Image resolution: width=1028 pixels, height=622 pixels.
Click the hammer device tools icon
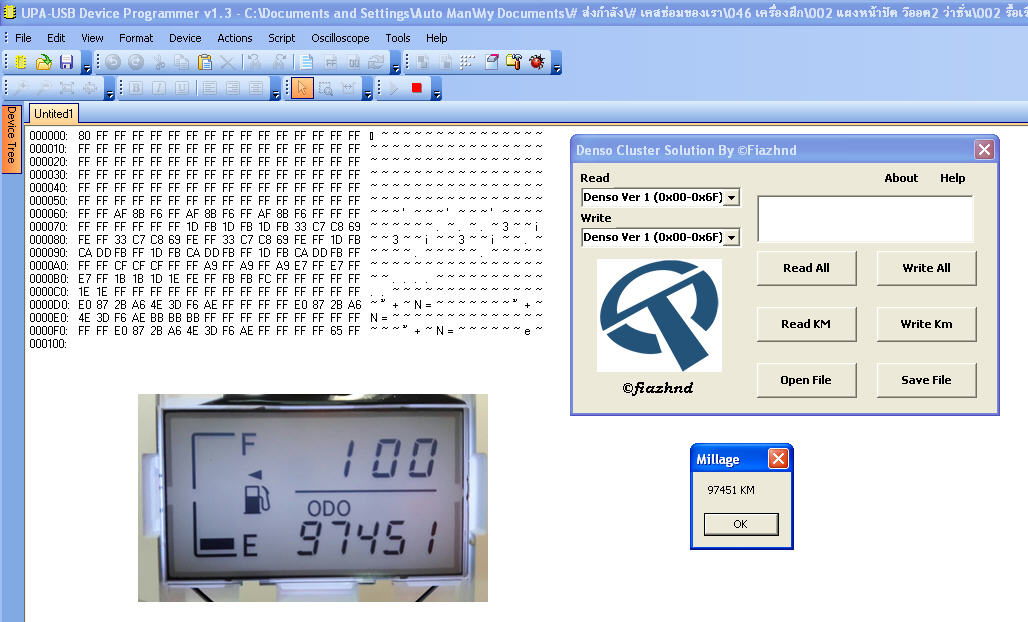[513, 62]
